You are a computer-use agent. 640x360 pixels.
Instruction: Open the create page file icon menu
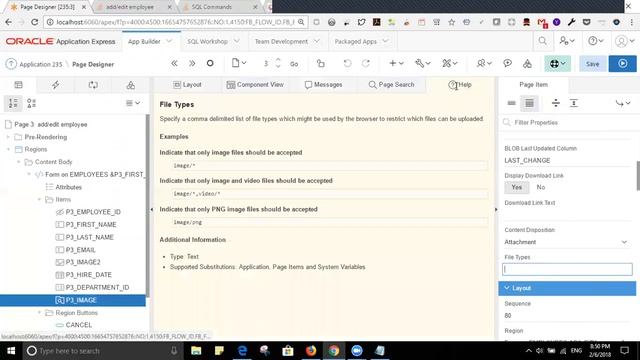point(239,63)
